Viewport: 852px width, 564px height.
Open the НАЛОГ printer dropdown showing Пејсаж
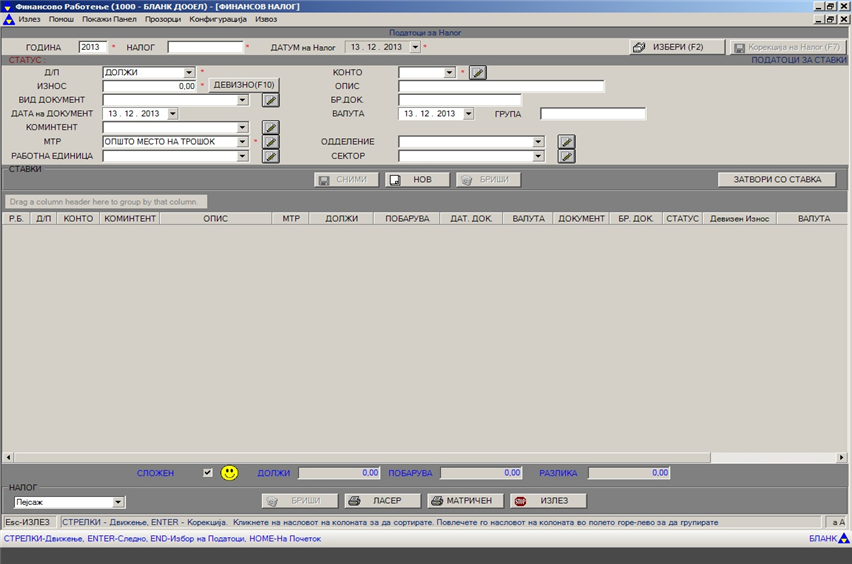(118, 502)
